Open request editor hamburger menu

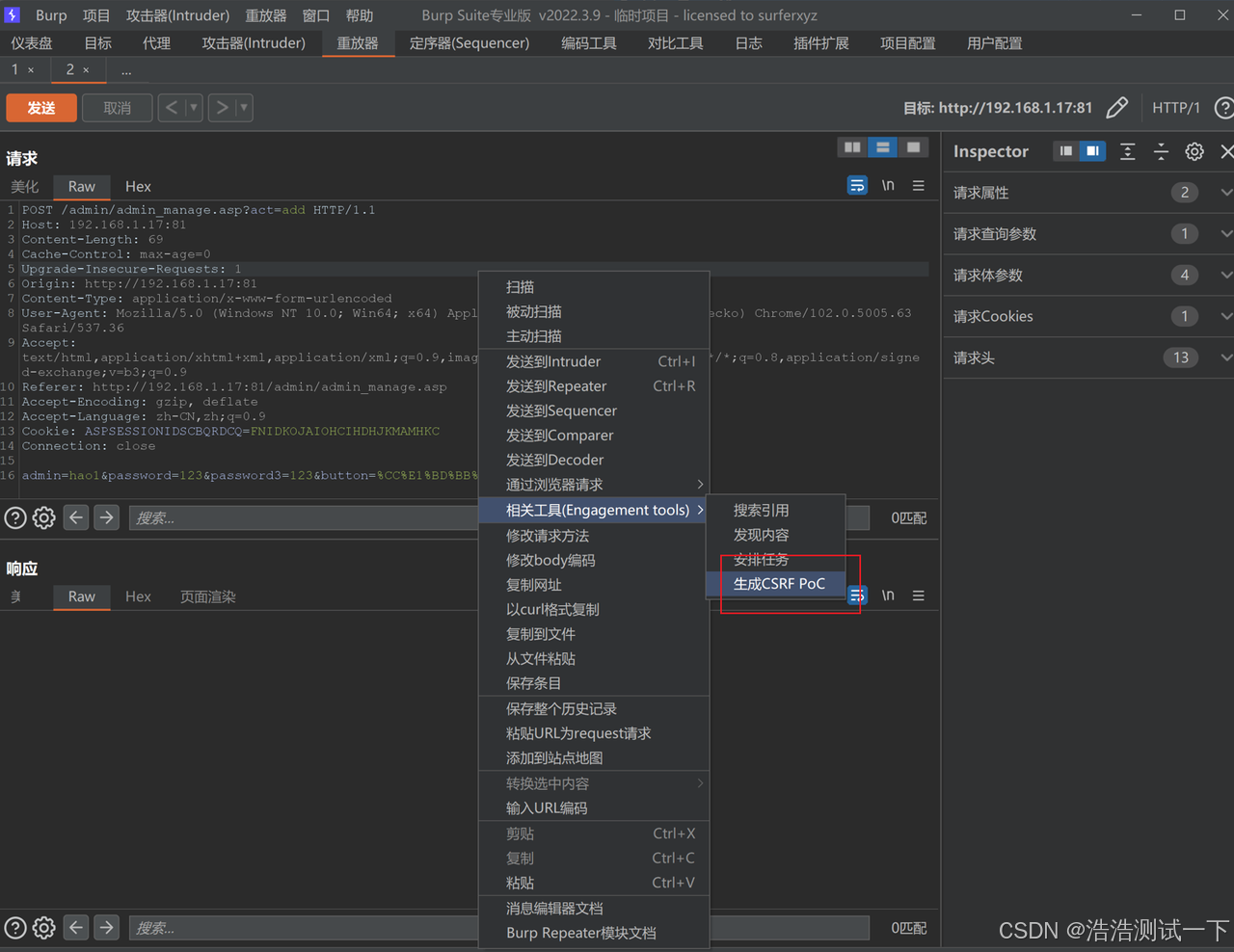coord(919,185)
